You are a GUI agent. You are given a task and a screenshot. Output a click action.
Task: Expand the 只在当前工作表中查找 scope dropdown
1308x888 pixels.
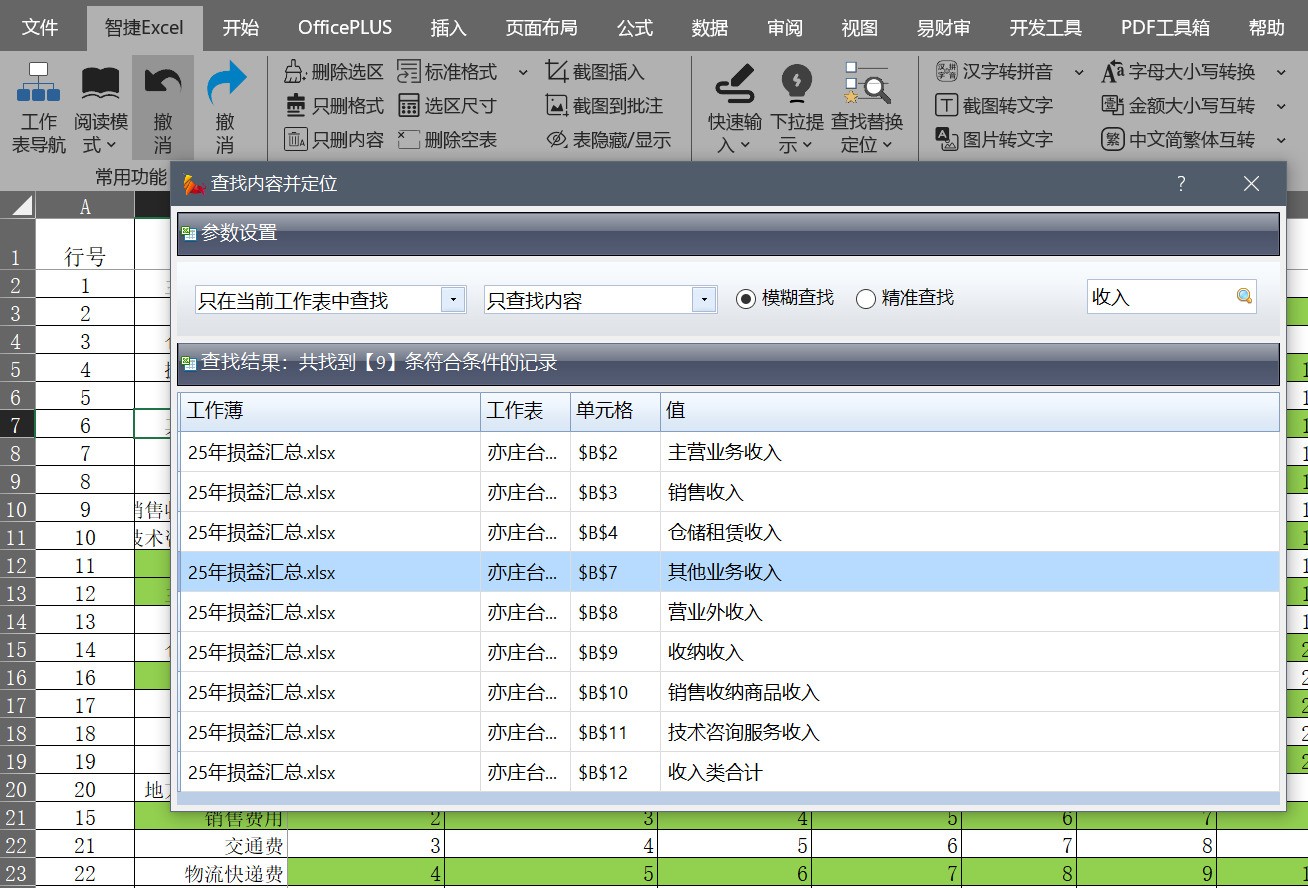click(453, 300)
